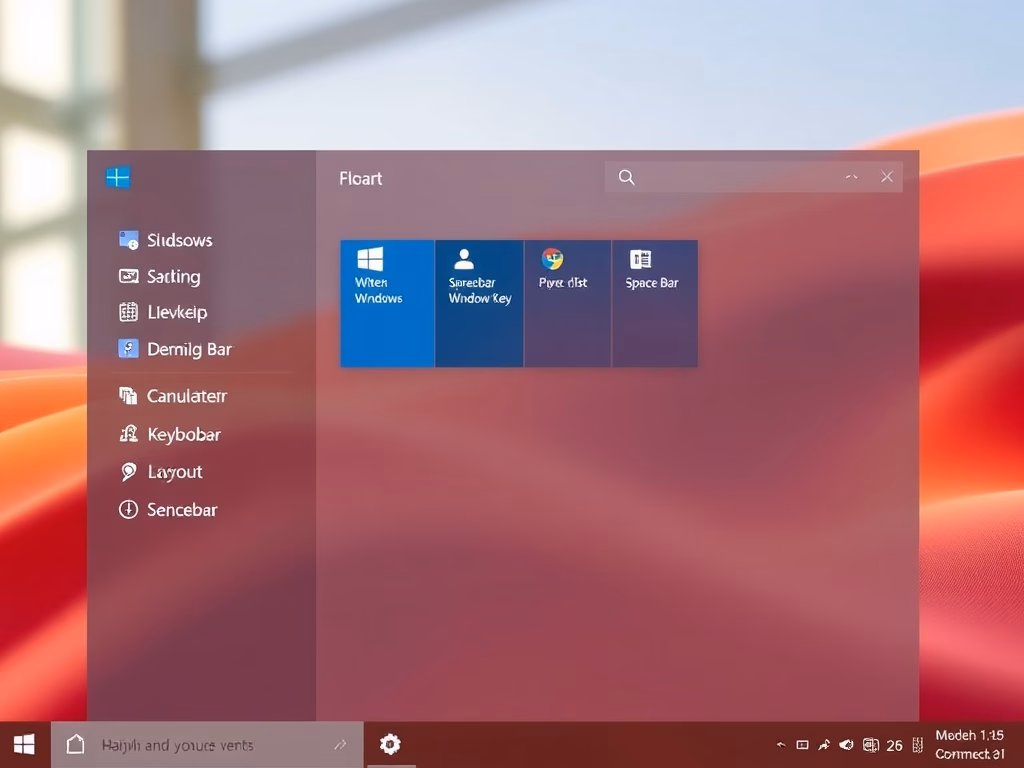The height and width of the screenshot is (768, 1024).
Task: Click the Demilg Bar icon
Action: (129, 349)
